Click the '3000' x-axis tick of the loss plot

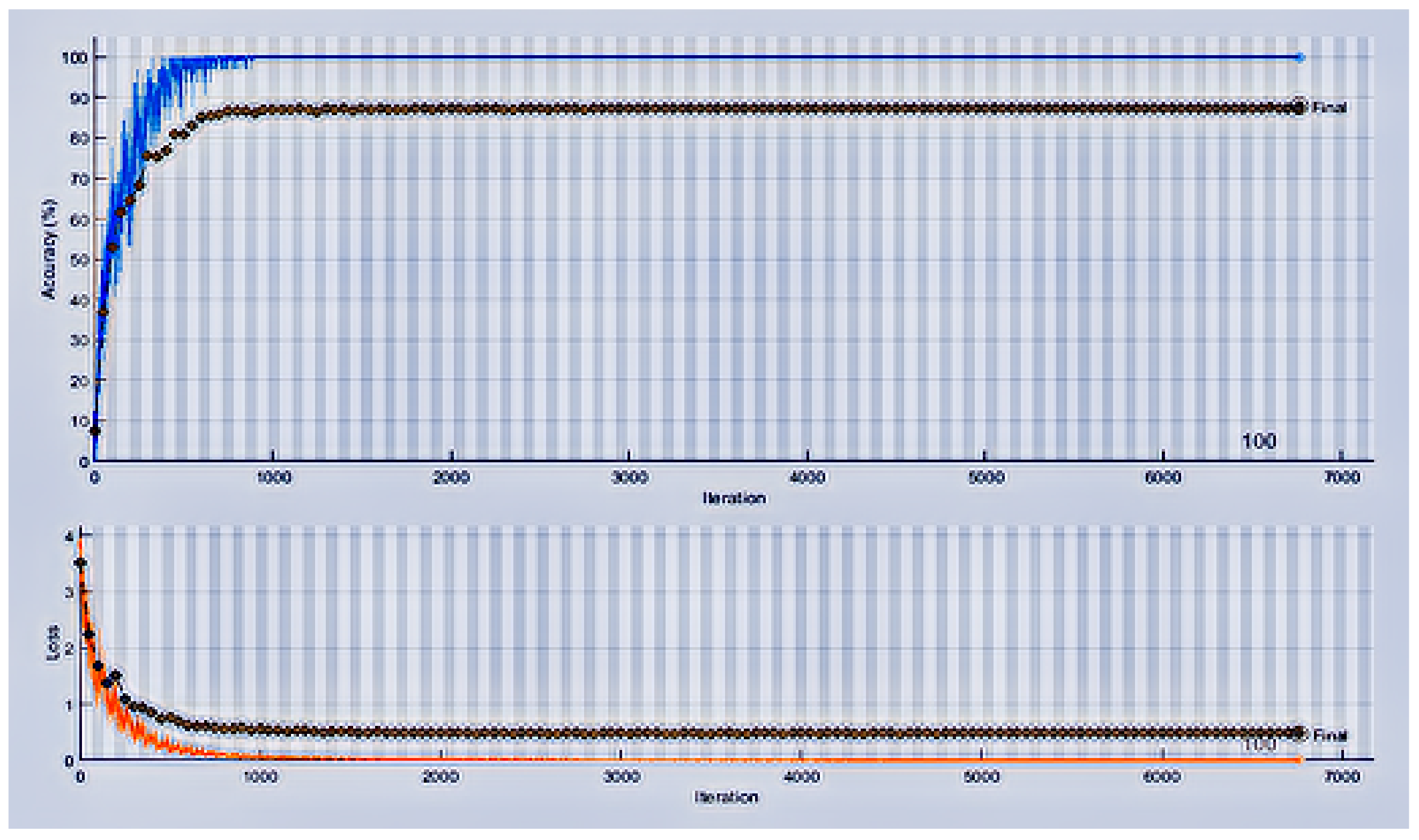pyautogui.click(x=622, y=777)
